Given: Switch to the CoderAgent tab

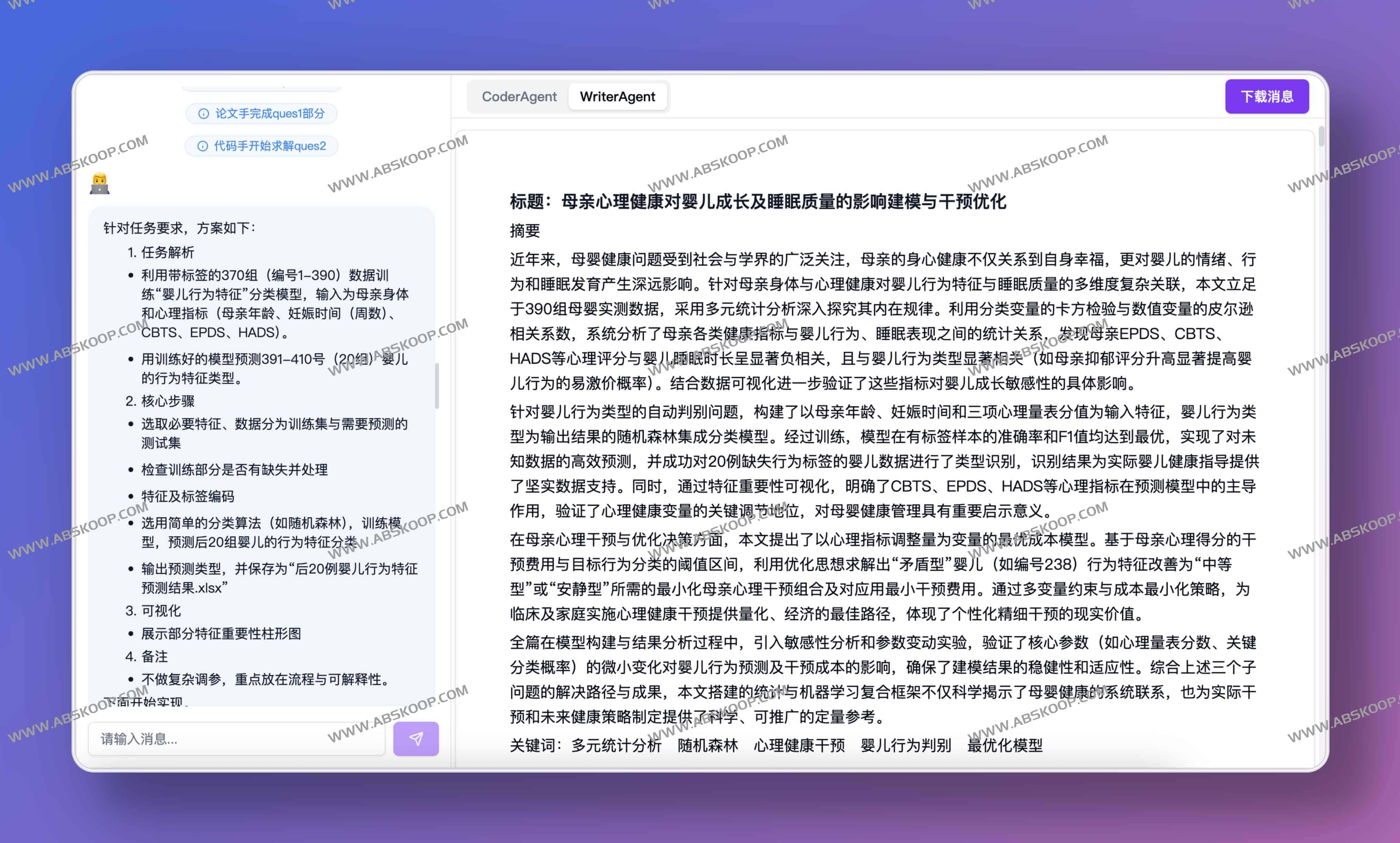Looking at the screenshot, I should (518, 97).
